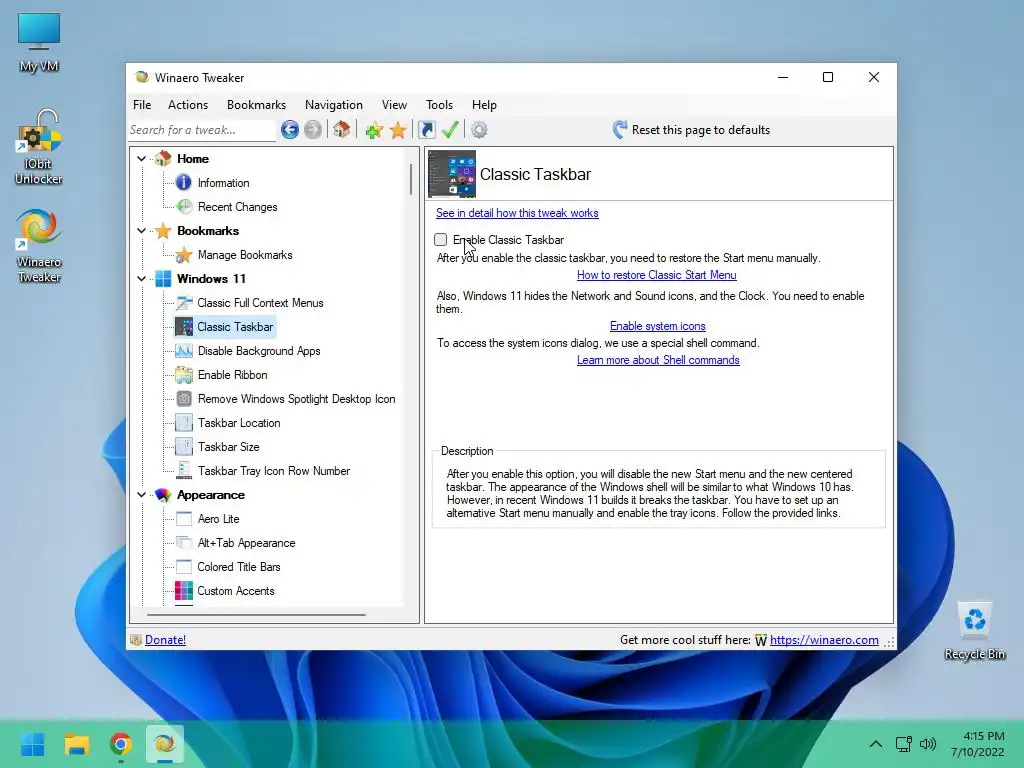Click the Back navigation arrow icon
The image size is (1024, 768).
click(x=290, y=130)
